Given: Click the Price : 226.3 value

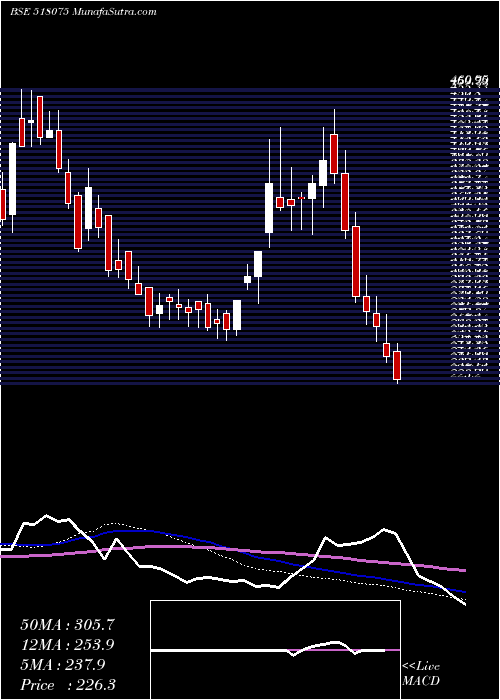Looking at the screenshot, I should pos(68,685).
